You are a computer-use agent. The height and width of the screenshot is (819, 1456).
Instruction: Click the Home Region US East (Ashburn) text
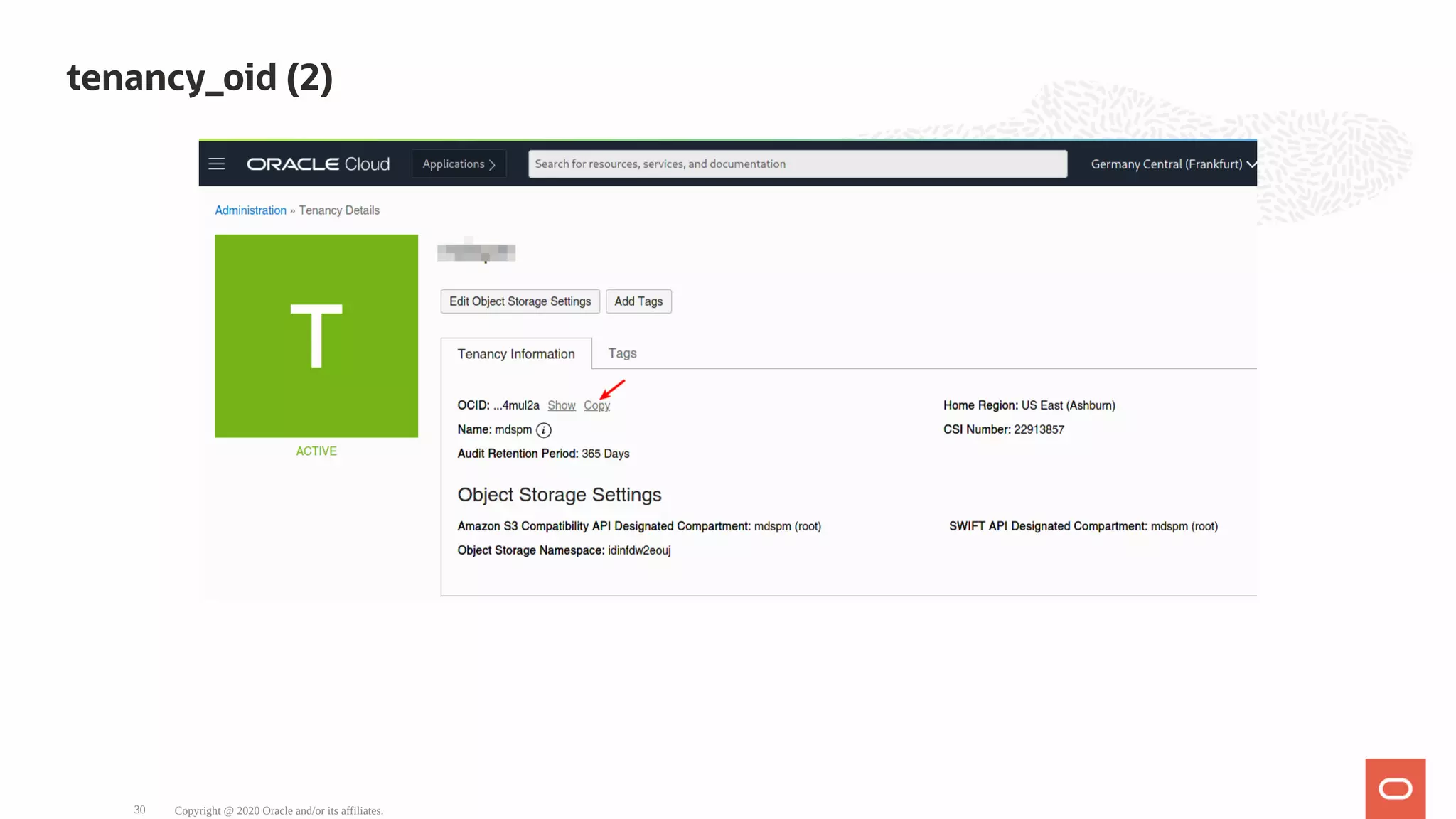point(1029,405)
